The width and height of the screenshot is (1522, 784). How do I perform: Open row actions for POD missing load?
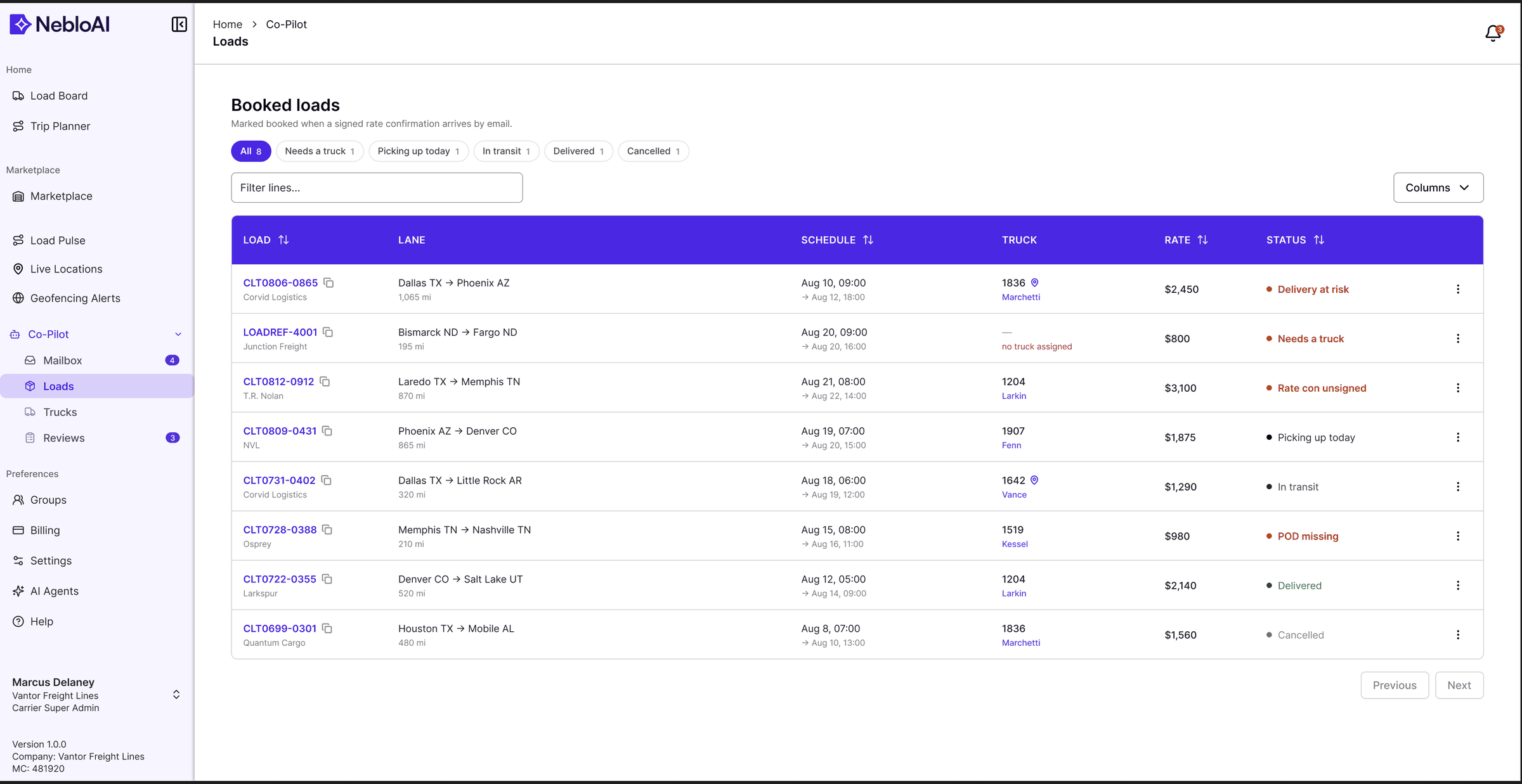1458,536
